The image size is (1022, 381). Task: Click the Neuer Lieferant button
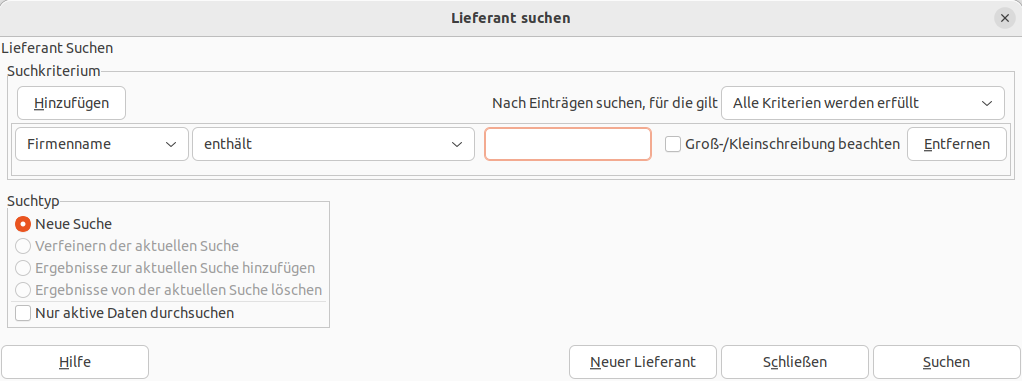tap(643, 362)
